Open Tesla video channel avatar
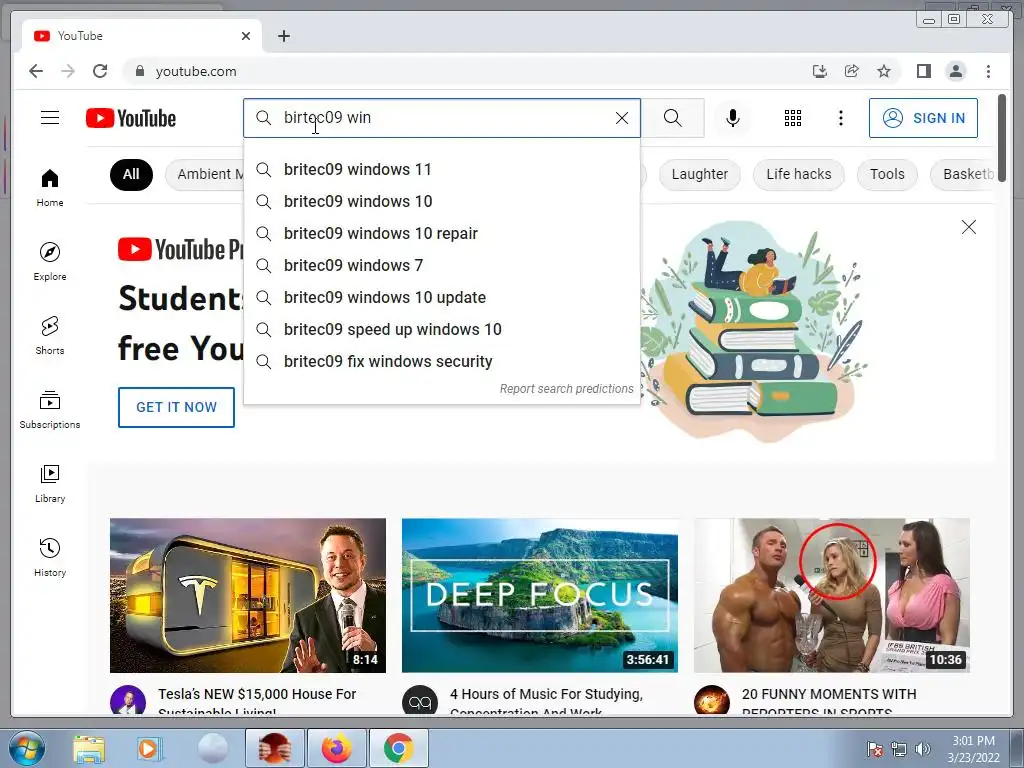Screen dimensions: 1024x768 [x=128, y=701]
